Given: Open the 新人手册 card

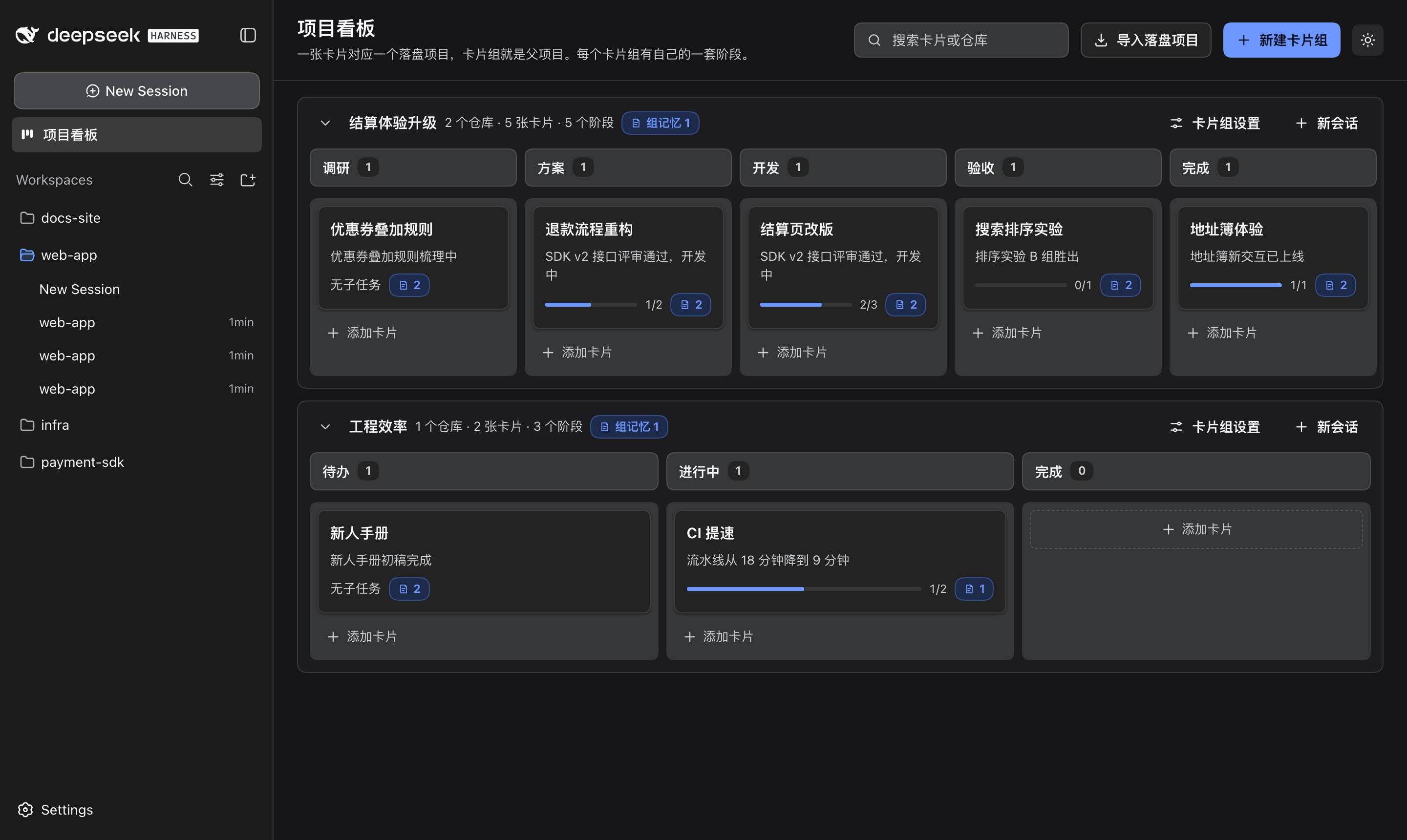Looking at the screenshot, I should coord(484,562).
